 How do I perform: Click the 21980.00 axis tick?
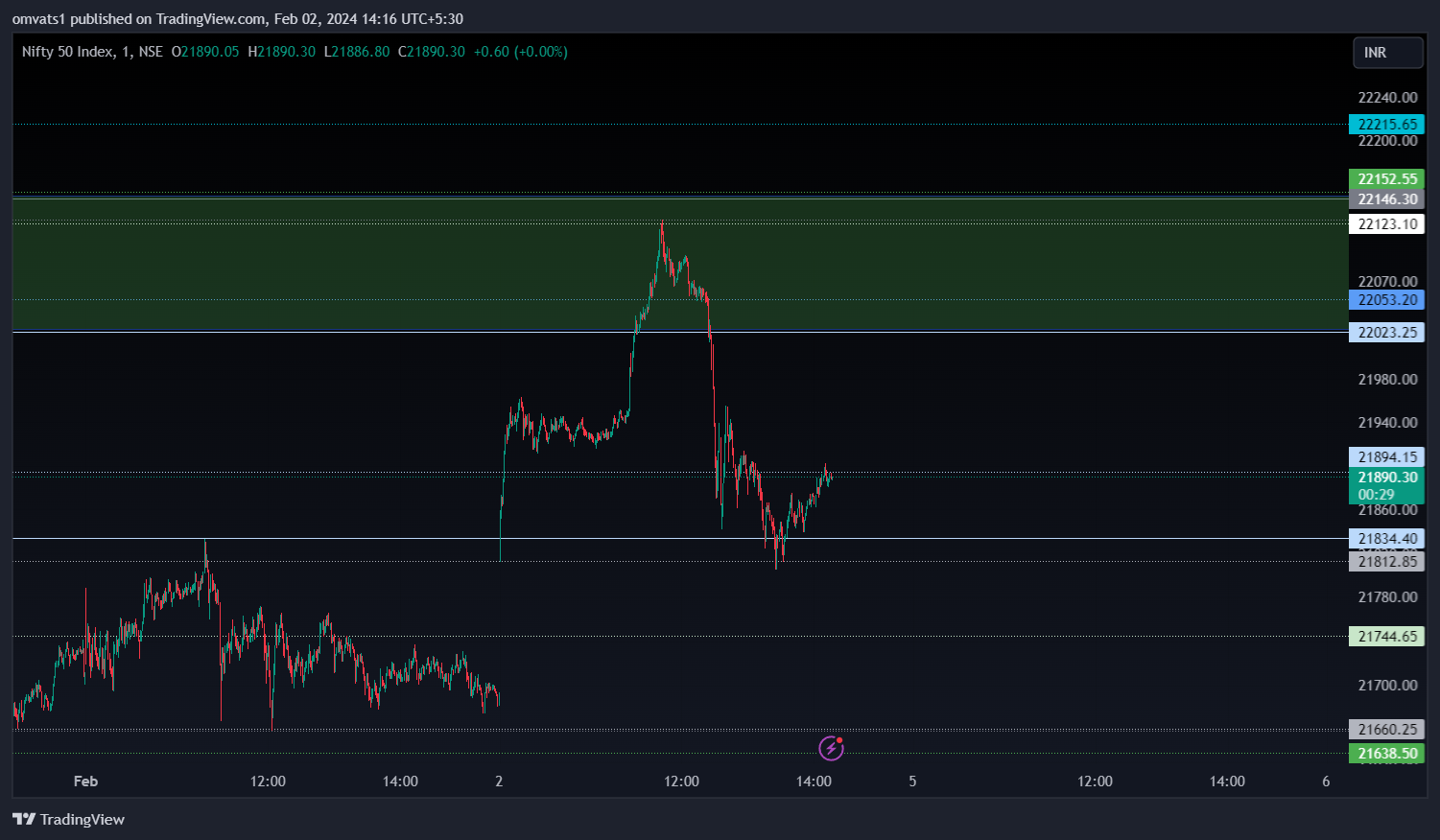point(1387,380)
